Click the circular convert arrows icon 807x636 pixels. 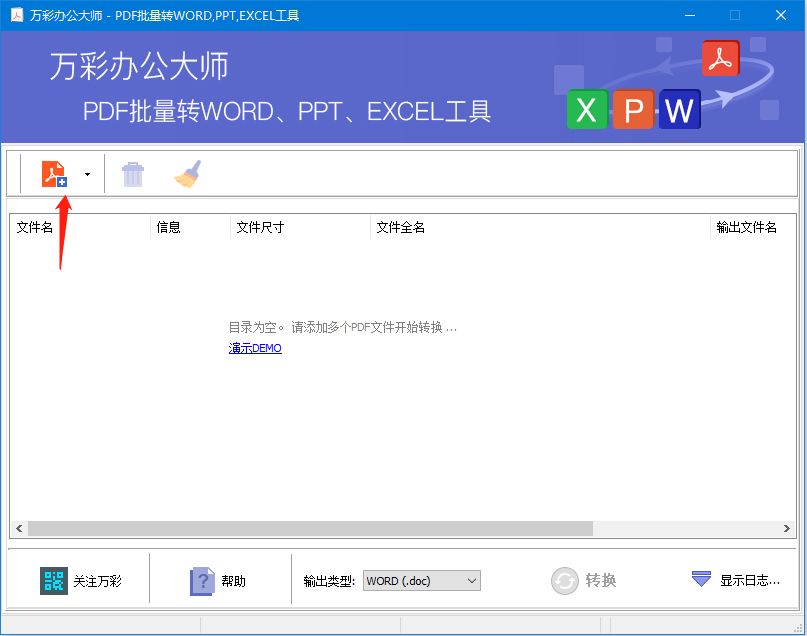565,581
